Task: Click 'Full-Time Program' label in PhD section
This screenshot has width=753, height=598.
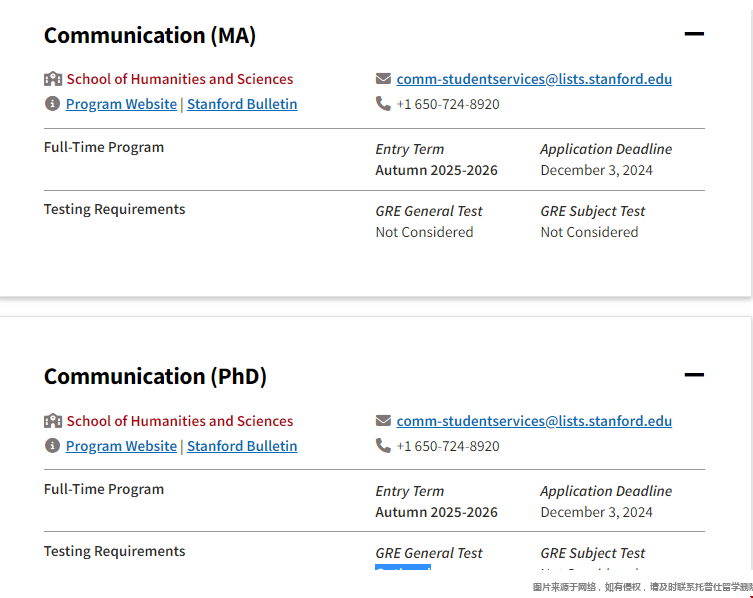Action: point(104,489)
